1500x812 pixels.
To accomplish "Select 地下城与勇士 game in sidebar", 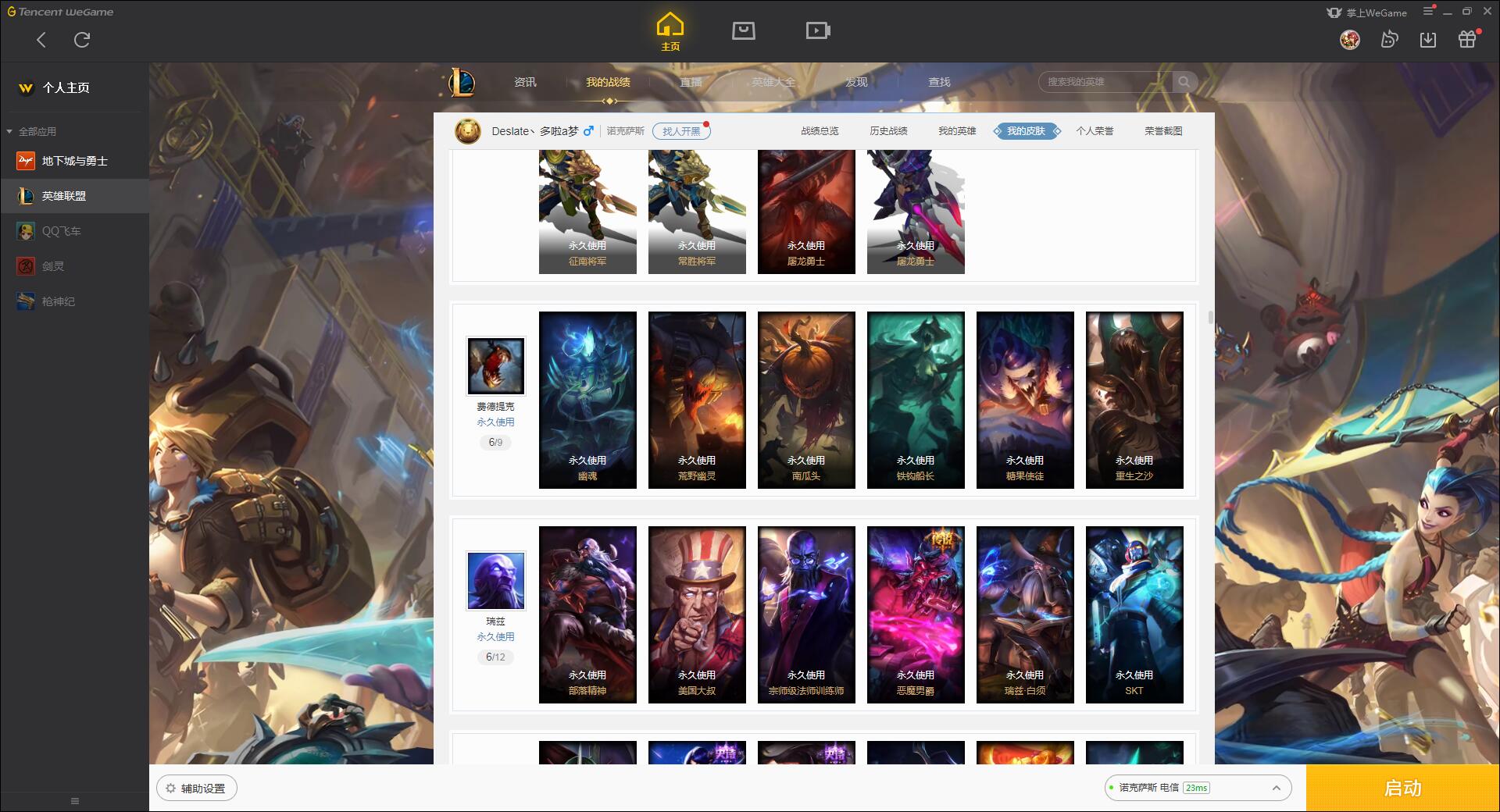I will click(x=74, y=161).
